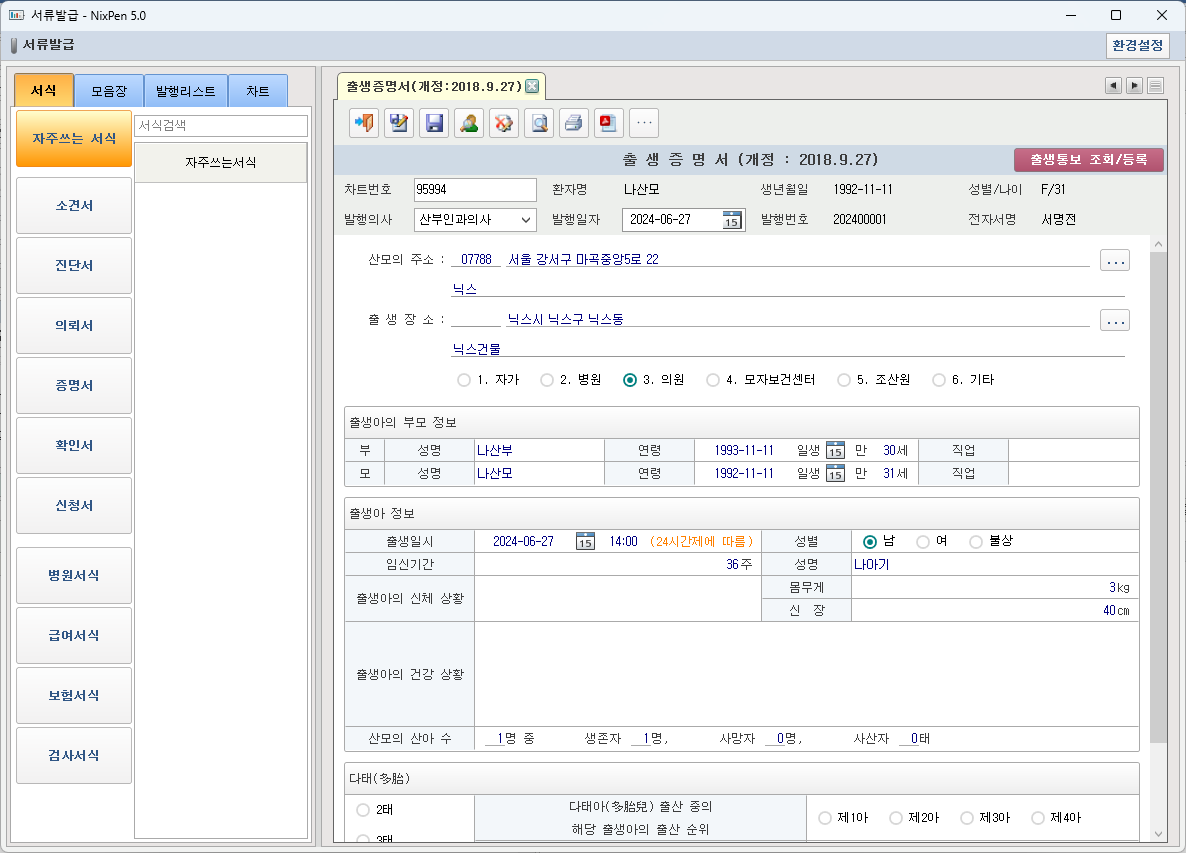Open address lookup '...' for 산모의 주소
Screen dimensions: 1186x853
pos(1115,261)
